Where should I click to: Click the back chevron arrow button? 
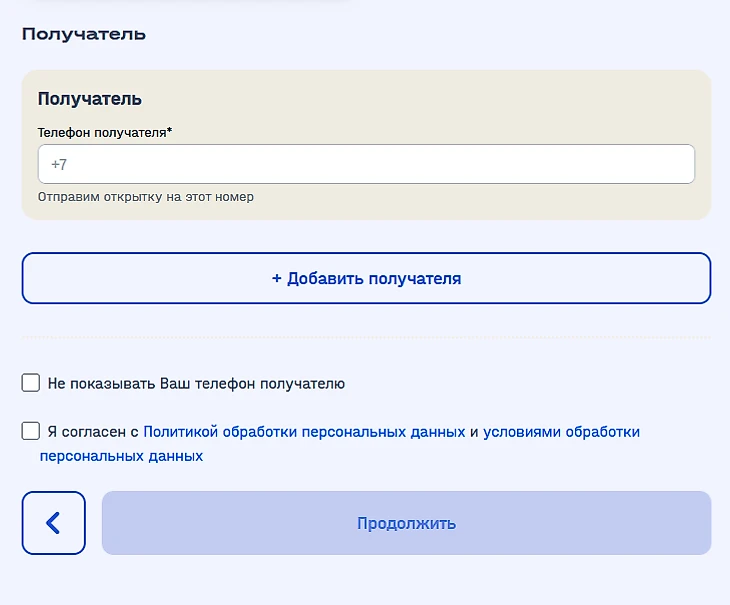[53, 522]
